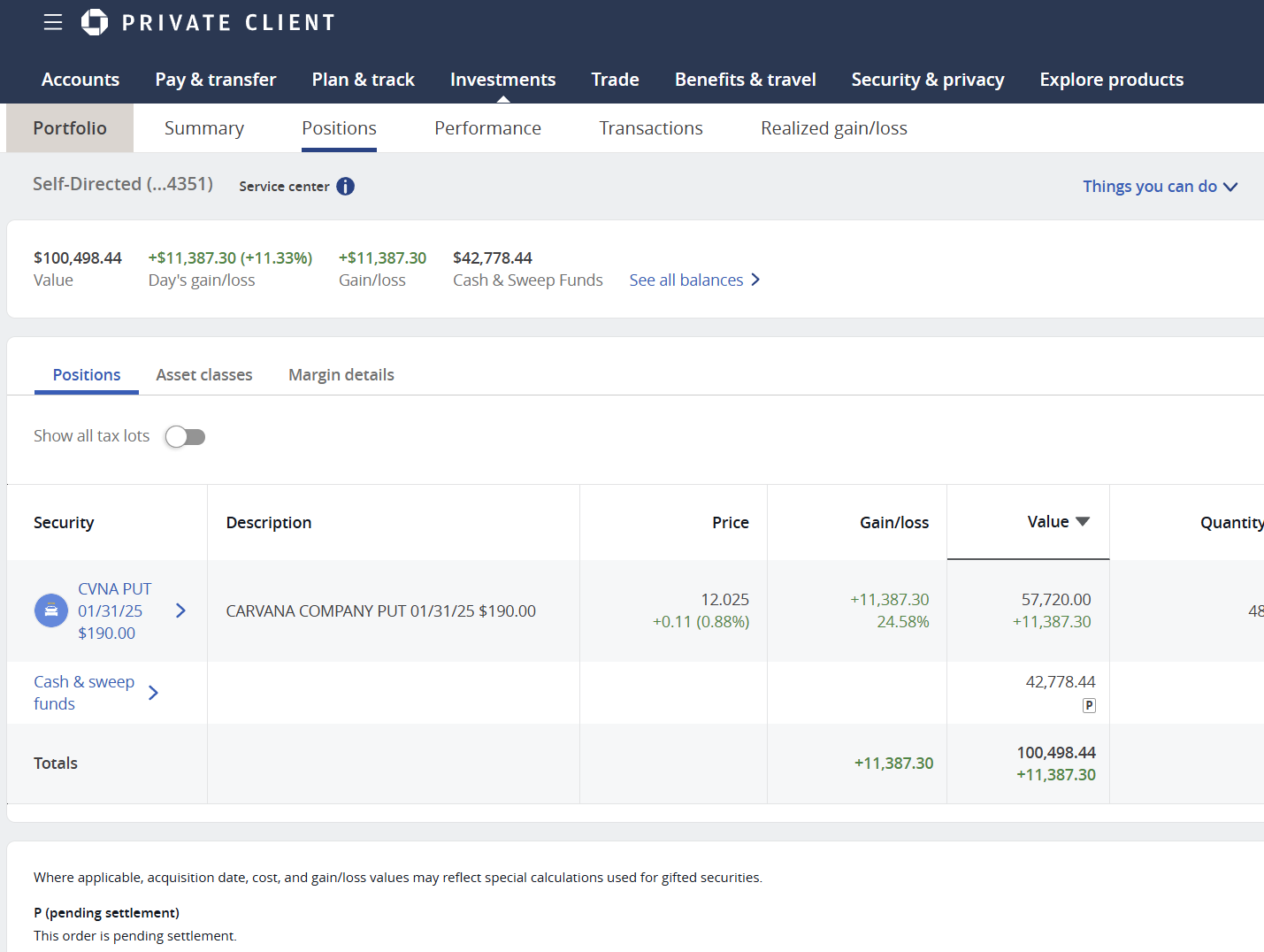
Task: Open Plan & track menu
Action: coord(364,80)
